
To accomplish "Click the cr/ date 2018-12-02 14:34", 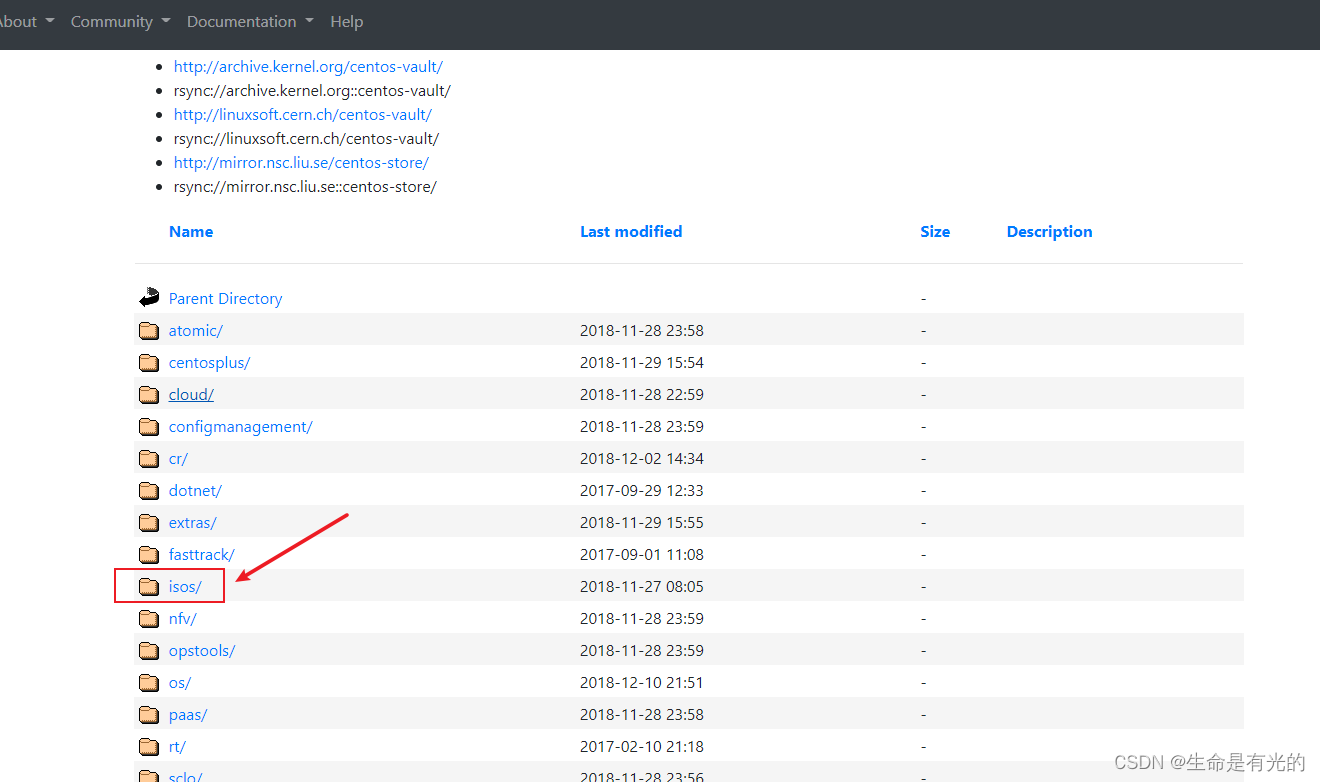I will pos(642,458).
